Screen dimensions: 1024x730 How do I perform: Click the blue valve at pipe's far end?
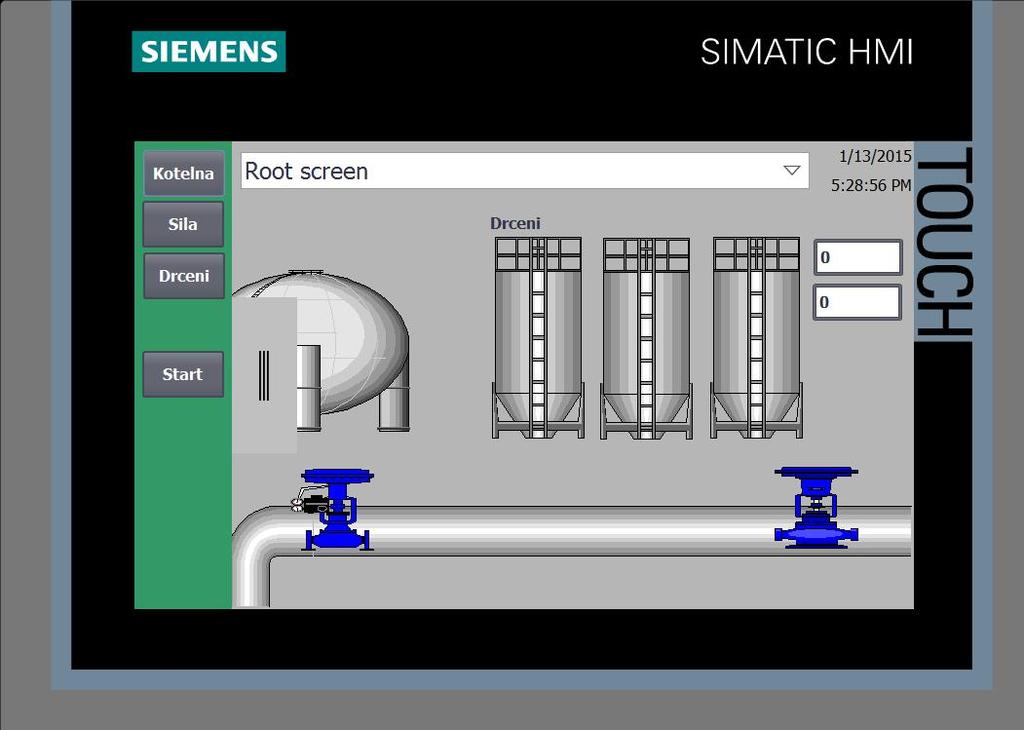[816, 507]
